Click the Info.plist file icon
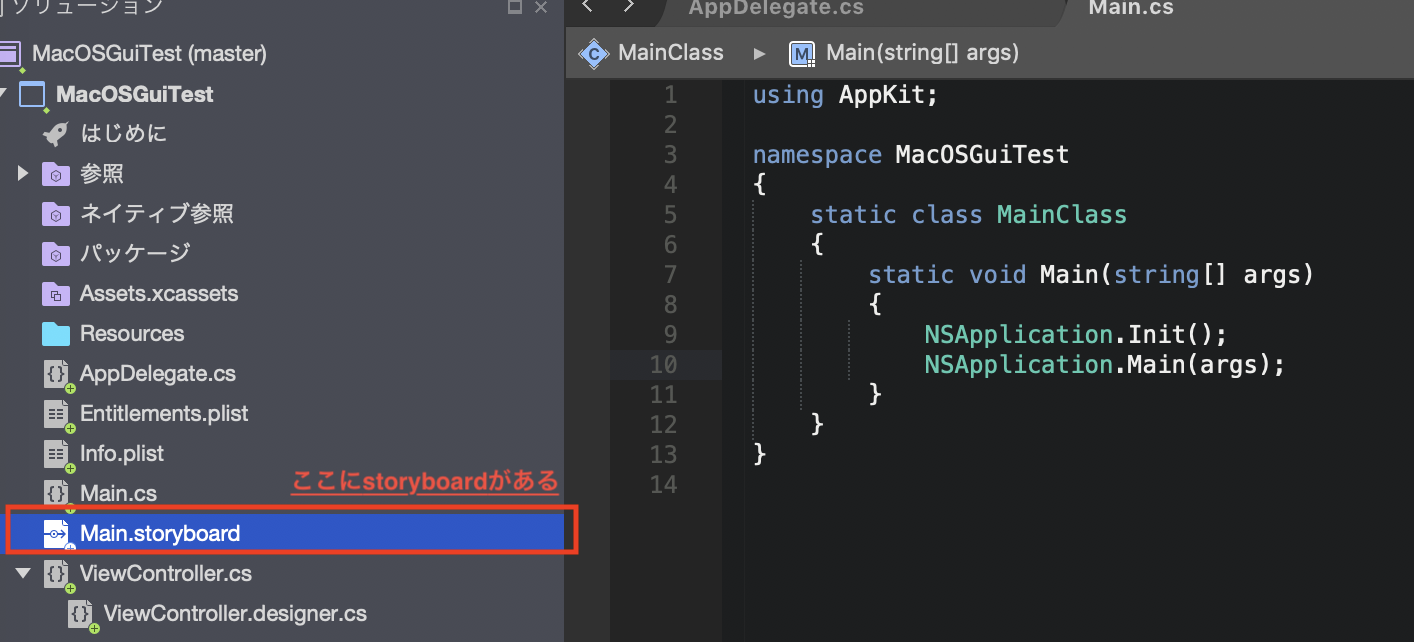The width and height of the screenshot is (1414, 642). (58, 454)
